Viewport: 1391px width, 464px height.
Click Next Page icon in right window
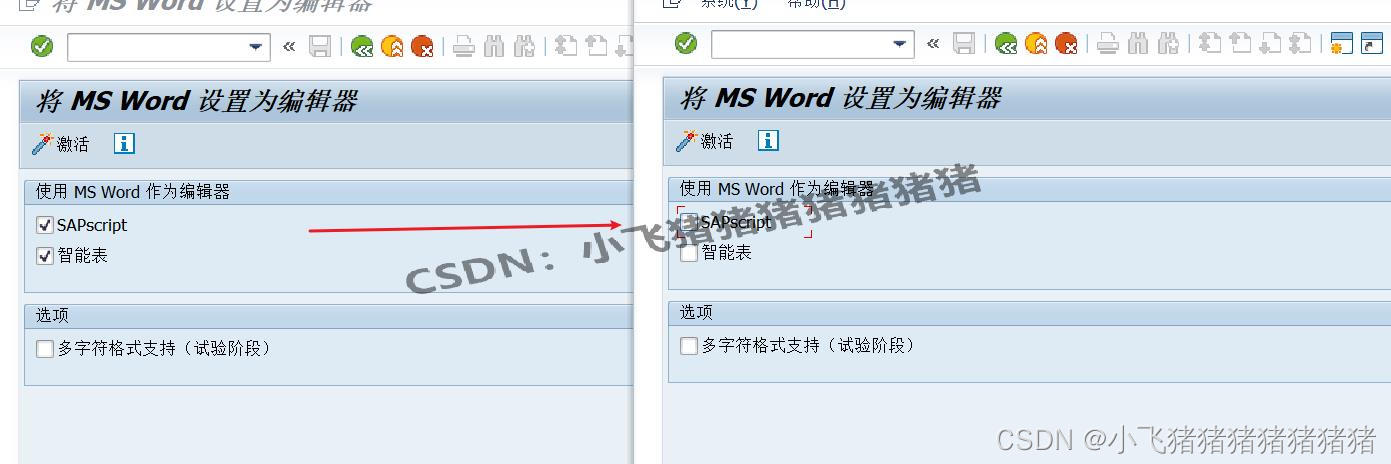click(x=1270, y=43)
